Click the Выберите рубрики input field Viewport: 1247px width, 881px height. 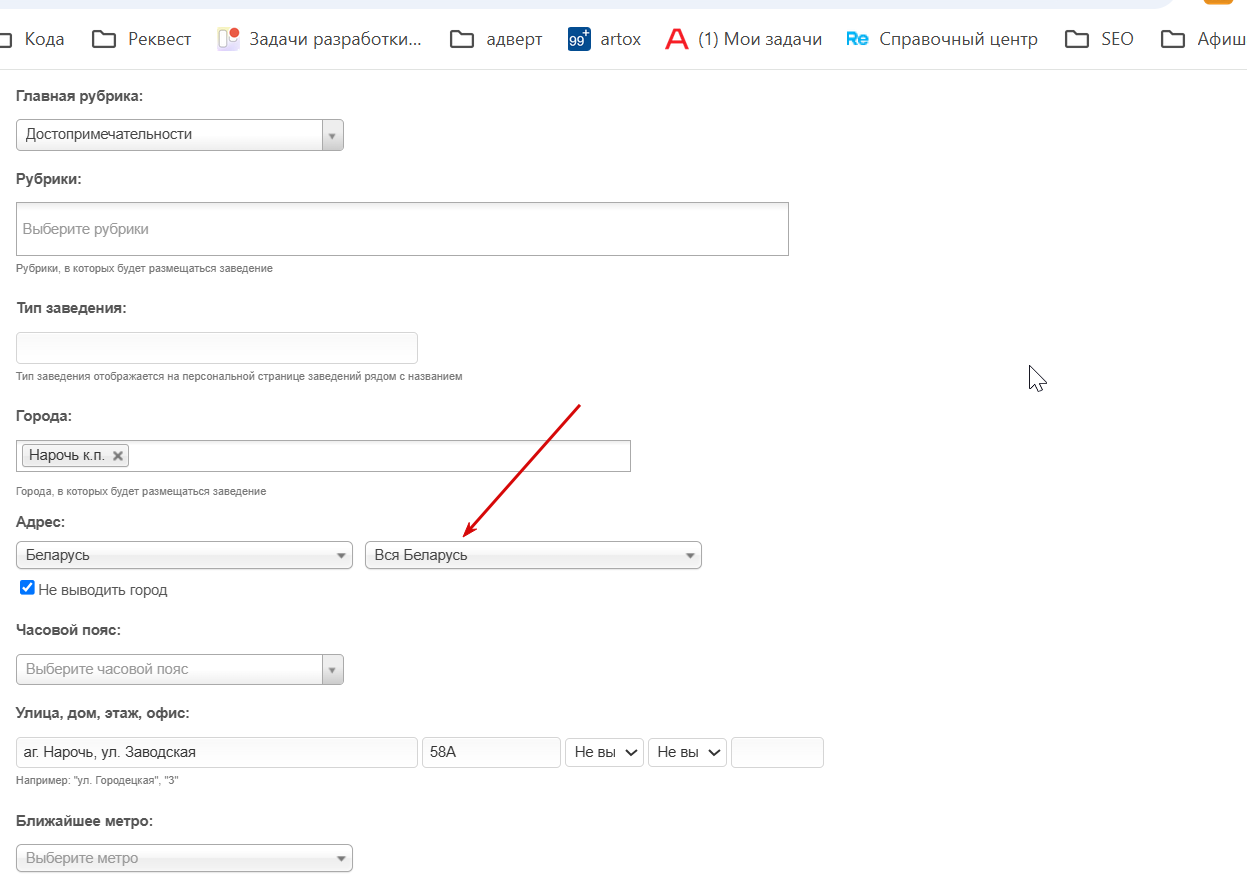point(402,229)
